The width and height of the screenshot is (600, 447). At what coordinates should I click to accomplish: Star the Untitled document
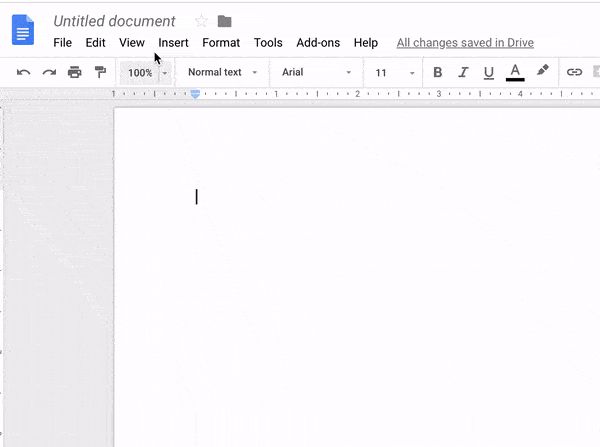pyautogui.click(x=201, y=21)
